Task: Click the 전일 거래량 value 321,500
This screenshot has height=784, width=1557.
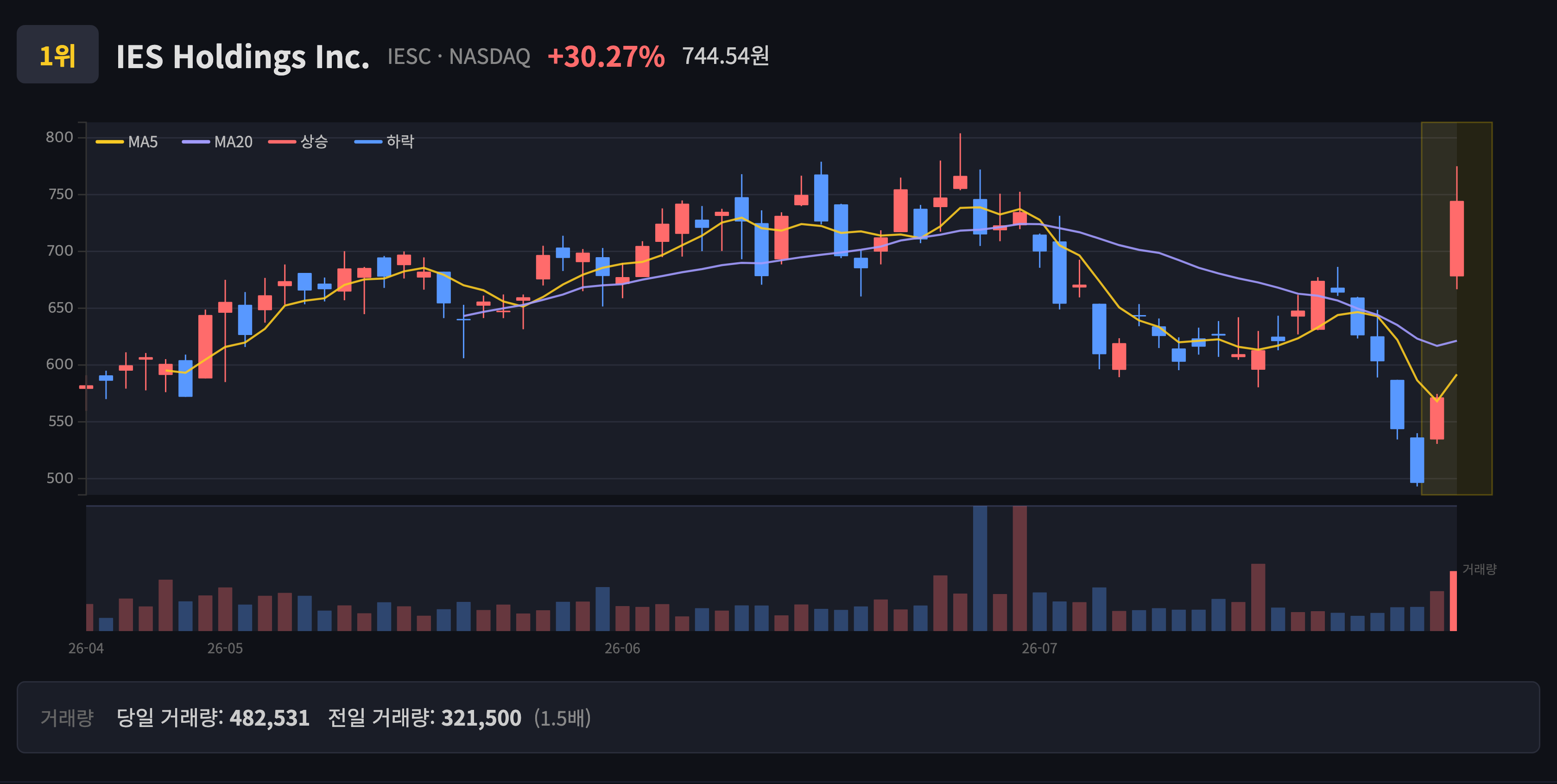Action: click(481, 718)
